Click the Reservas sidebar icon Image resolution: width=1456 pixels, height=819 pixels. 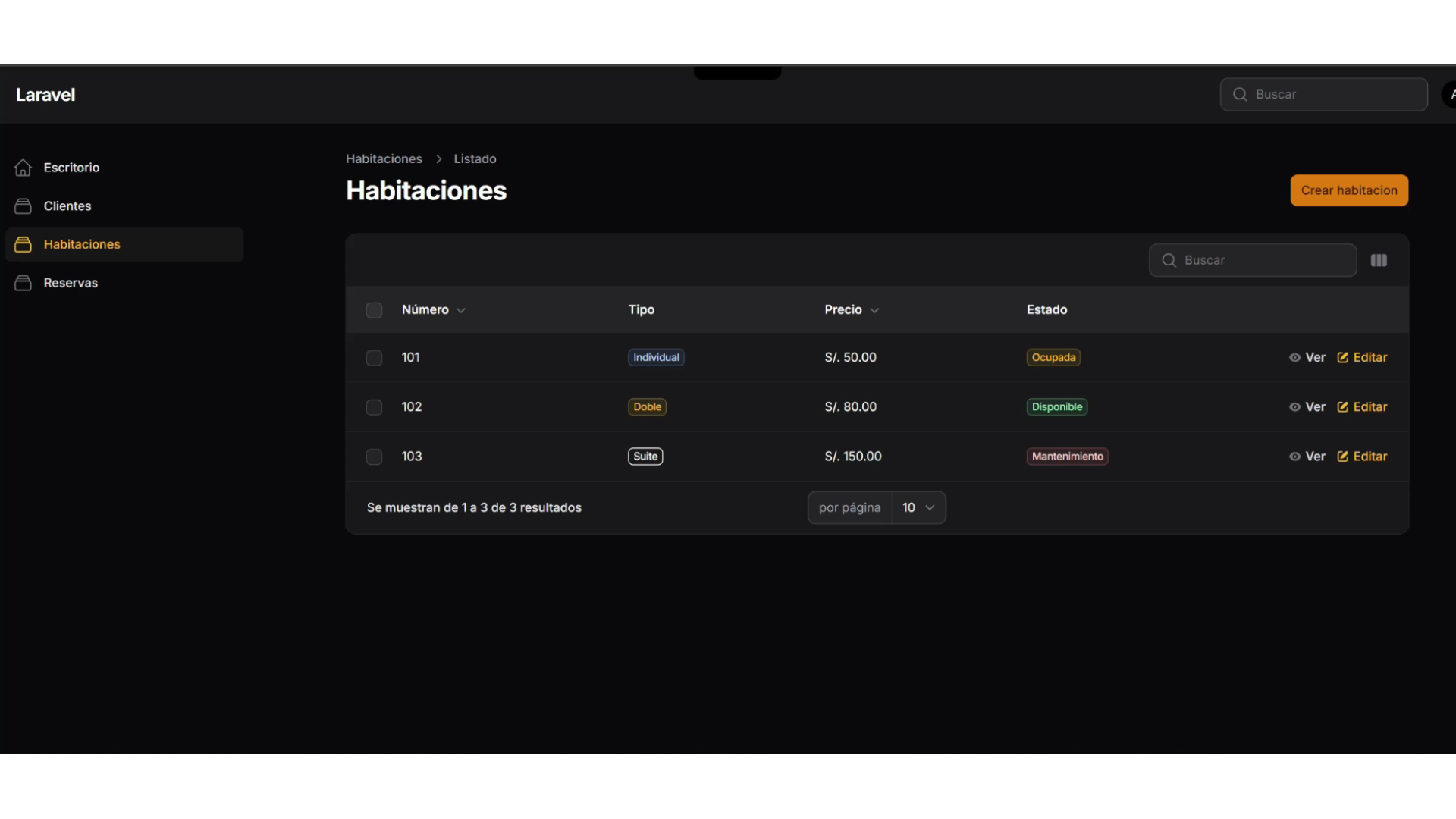(23, 283)
